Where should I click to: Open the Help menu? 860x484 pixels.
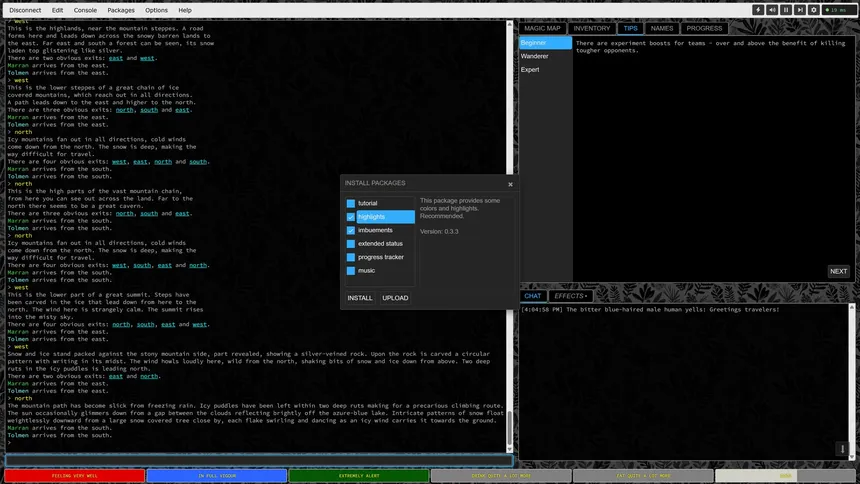(x=185, y=10)
